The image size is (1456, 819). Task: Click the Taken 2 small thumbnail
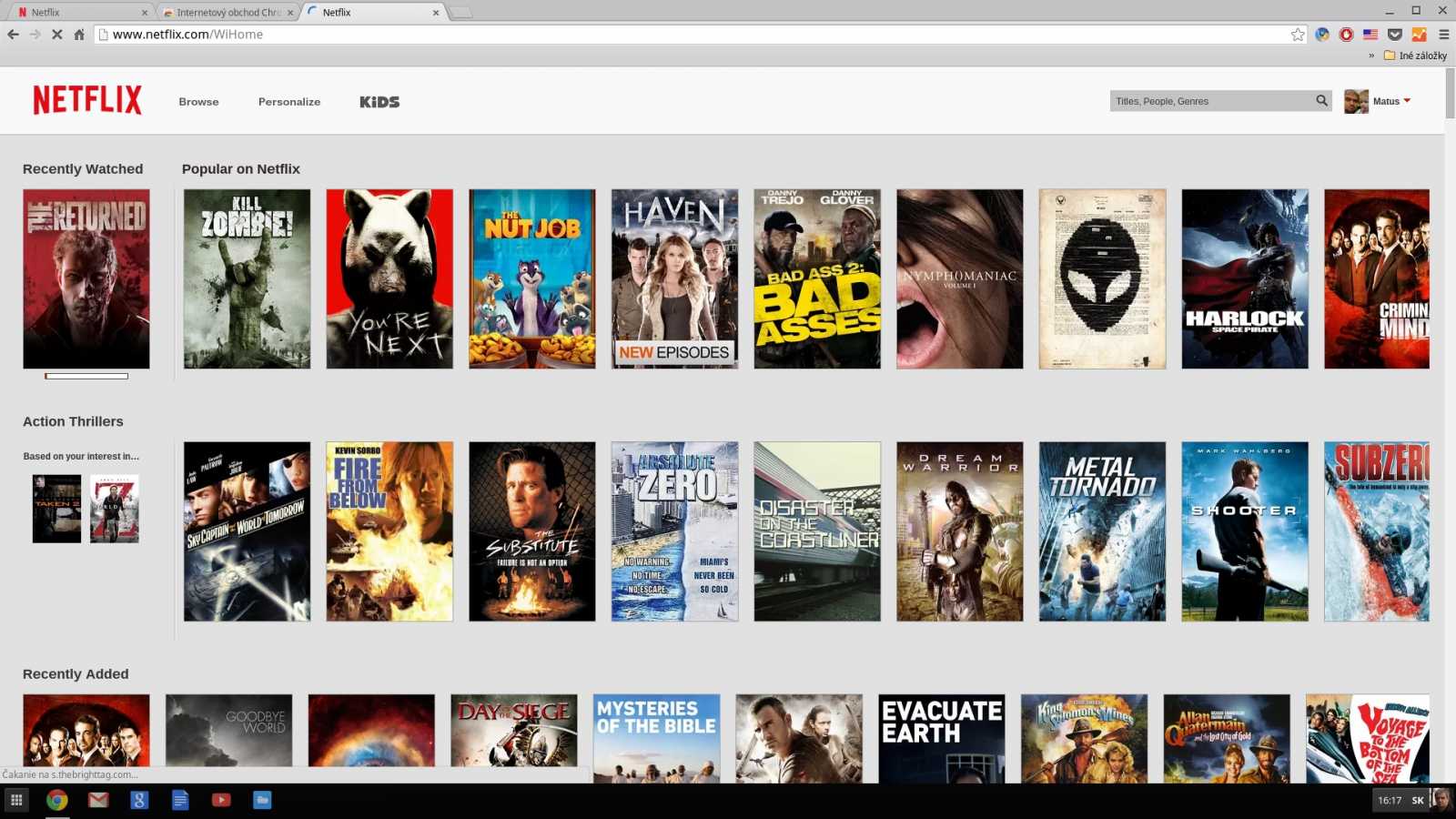point(56,509)
